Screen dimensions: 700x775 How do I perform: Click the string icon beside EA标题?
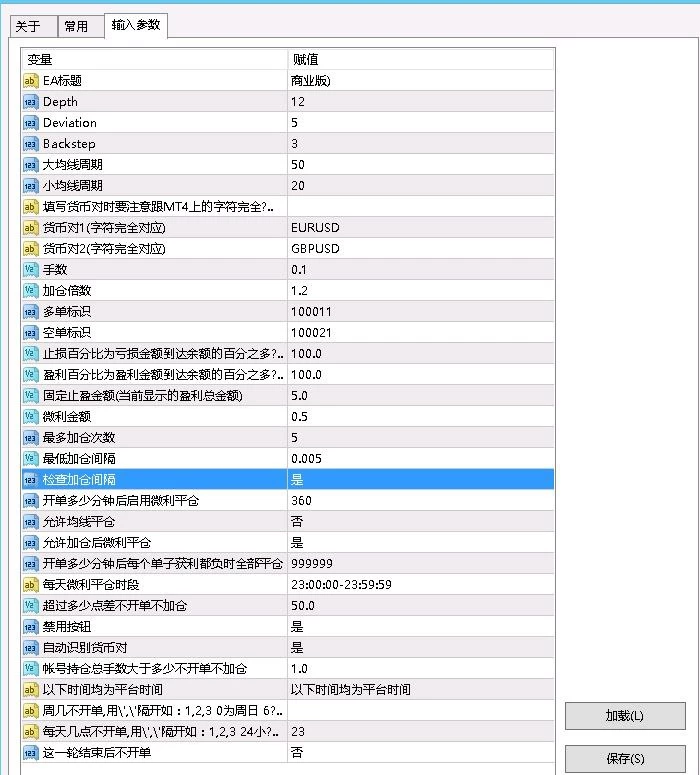30,81
